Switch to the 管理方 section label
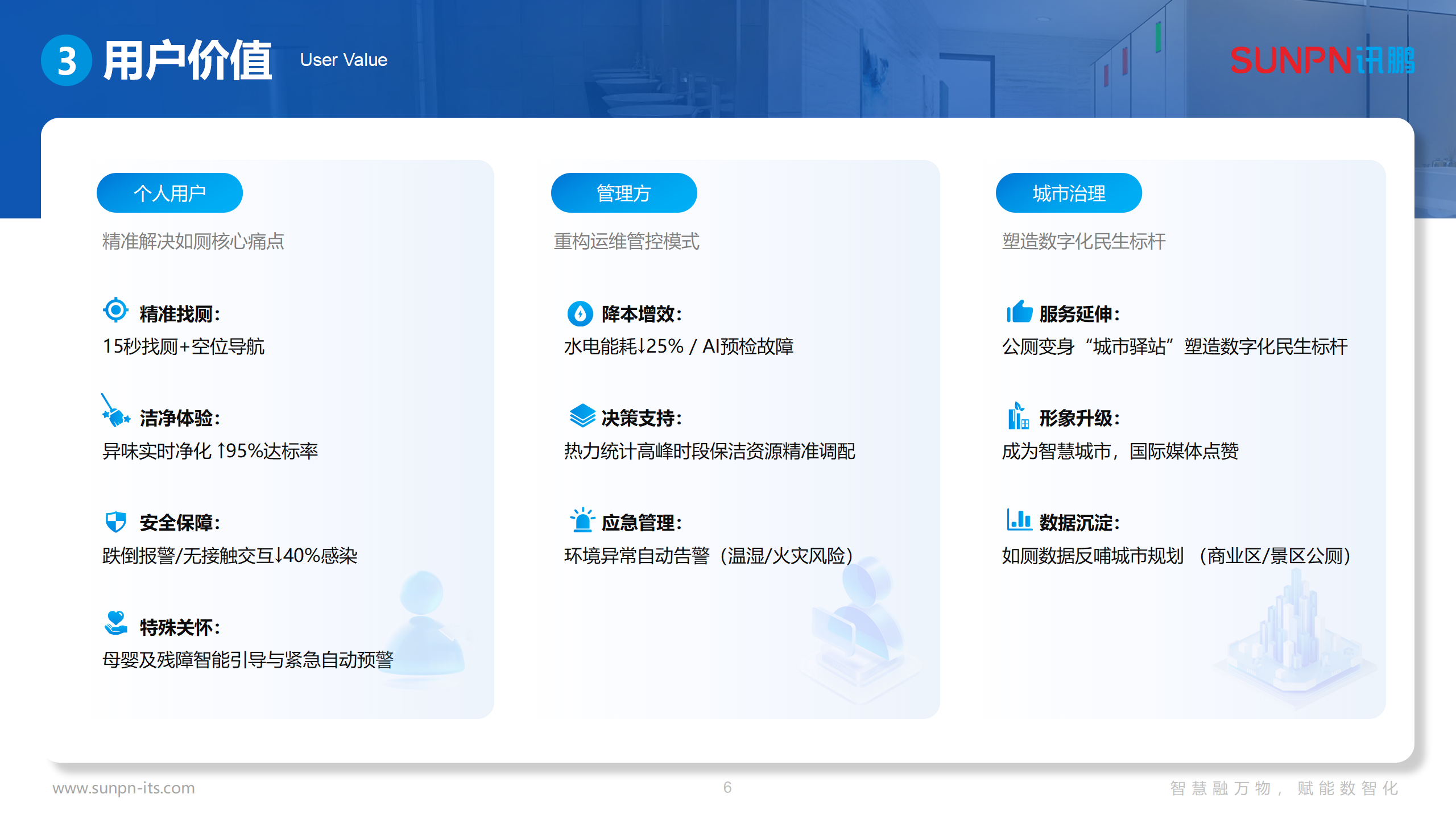The width and height of the screenshot is (1456, 819). click(623, 192)
